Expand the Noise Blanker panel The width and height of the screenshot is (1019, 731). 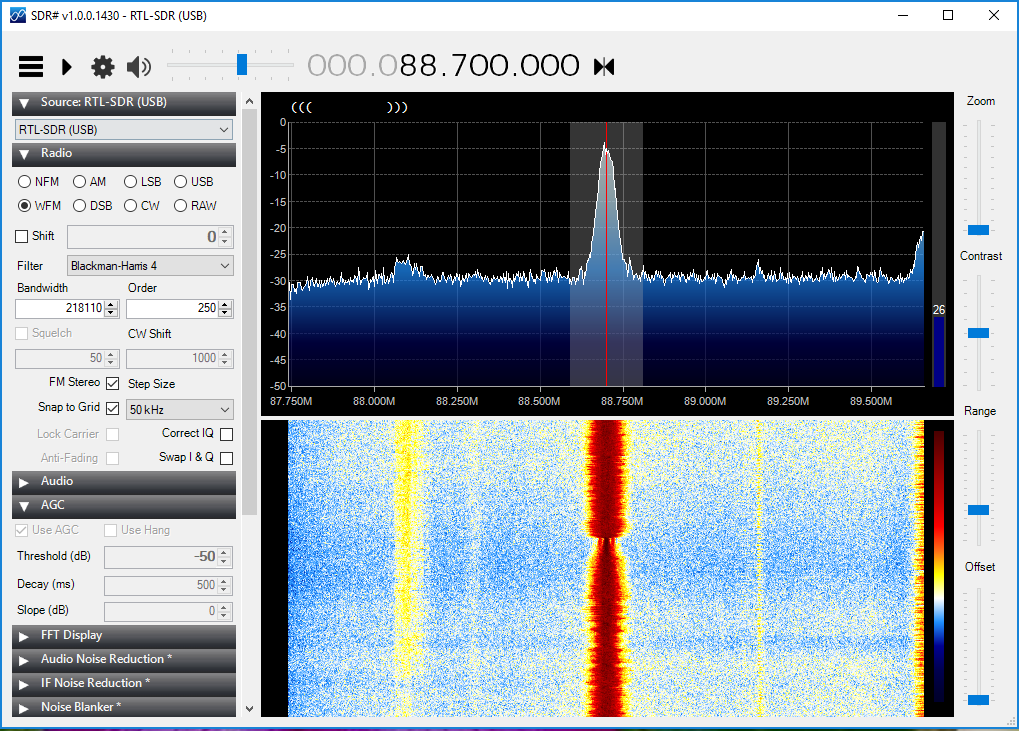click(123, 707)
